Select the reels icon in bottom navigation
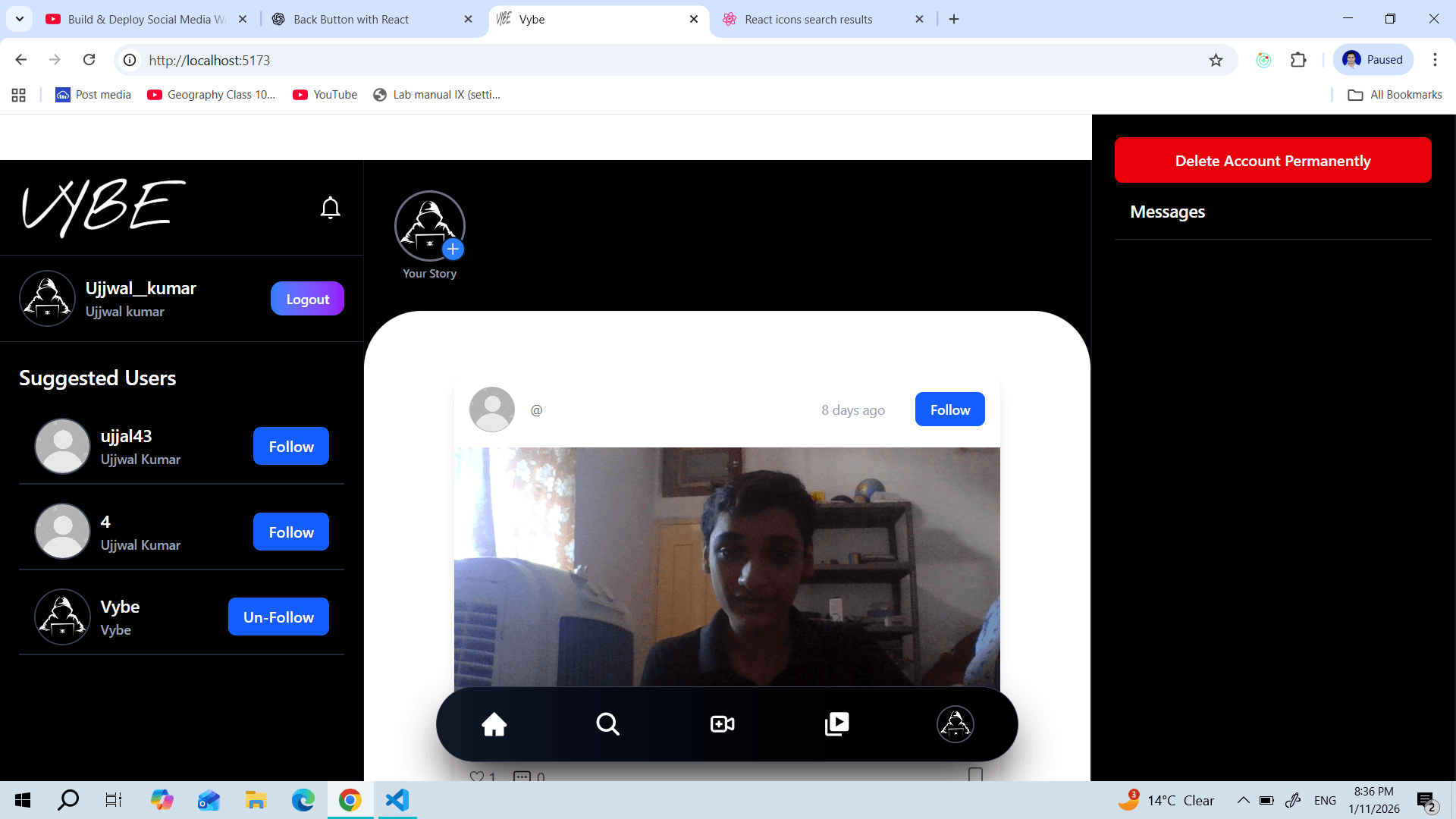Screen dimensions: 1456x819 click(836, 723)
